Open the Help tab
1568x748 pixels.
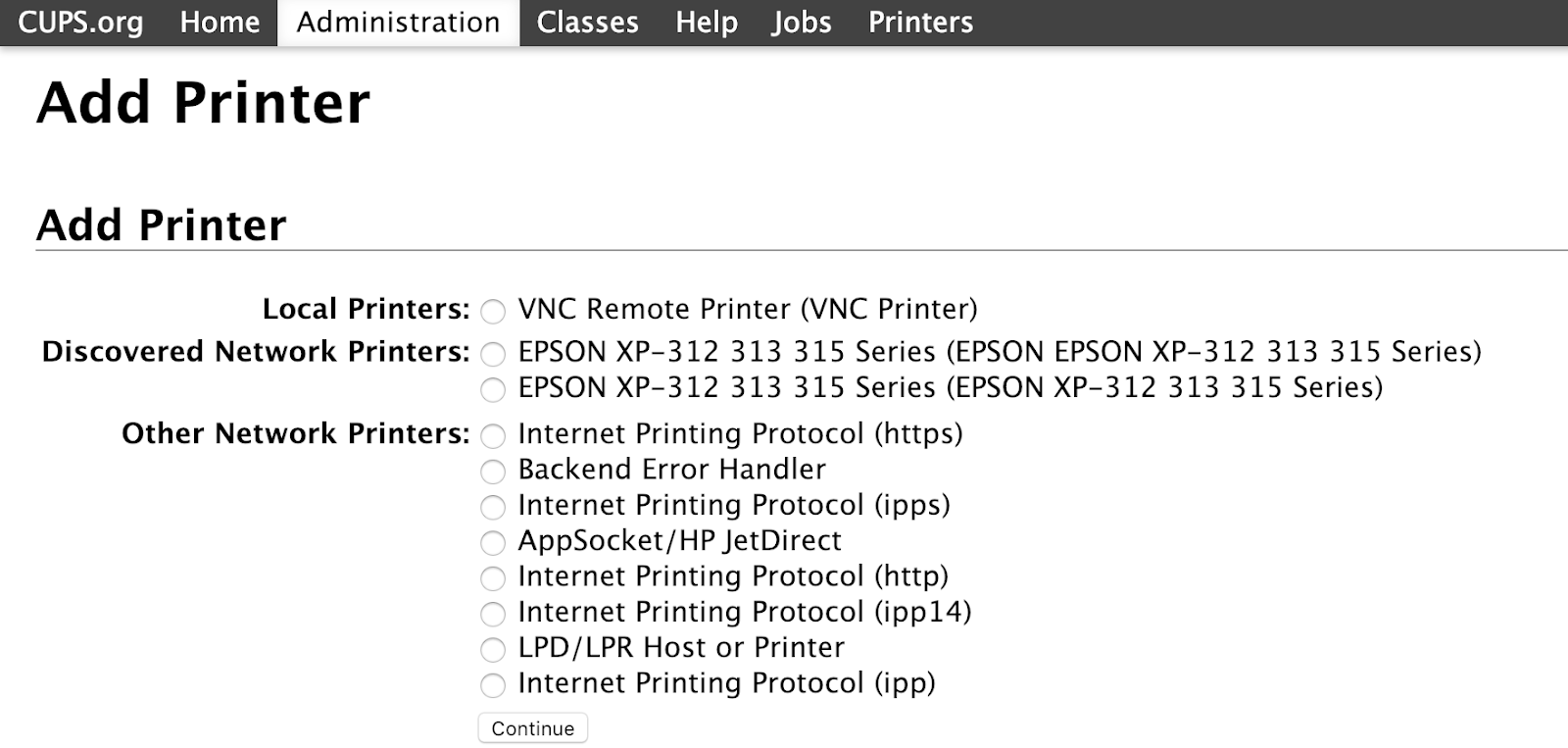tap(706, 23)
